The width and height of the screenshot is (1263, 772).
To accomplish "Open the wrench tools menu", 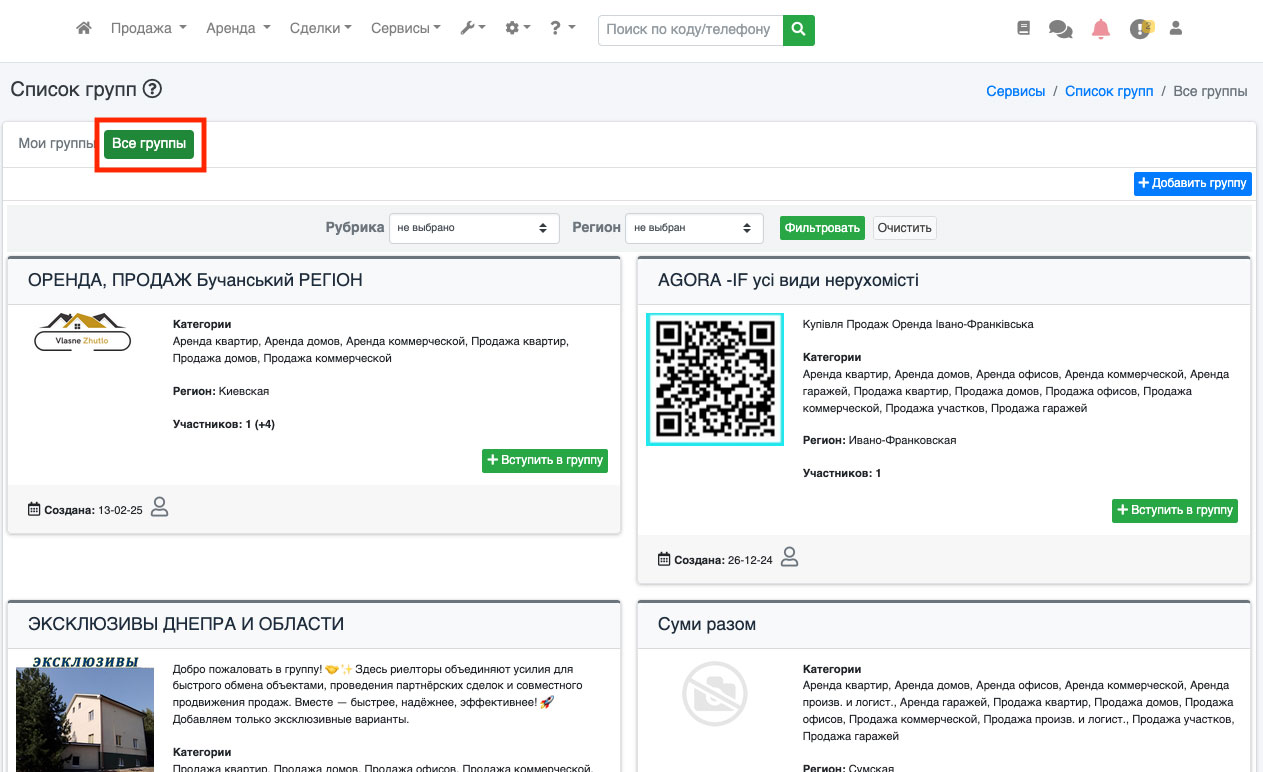I will point(472,29).
